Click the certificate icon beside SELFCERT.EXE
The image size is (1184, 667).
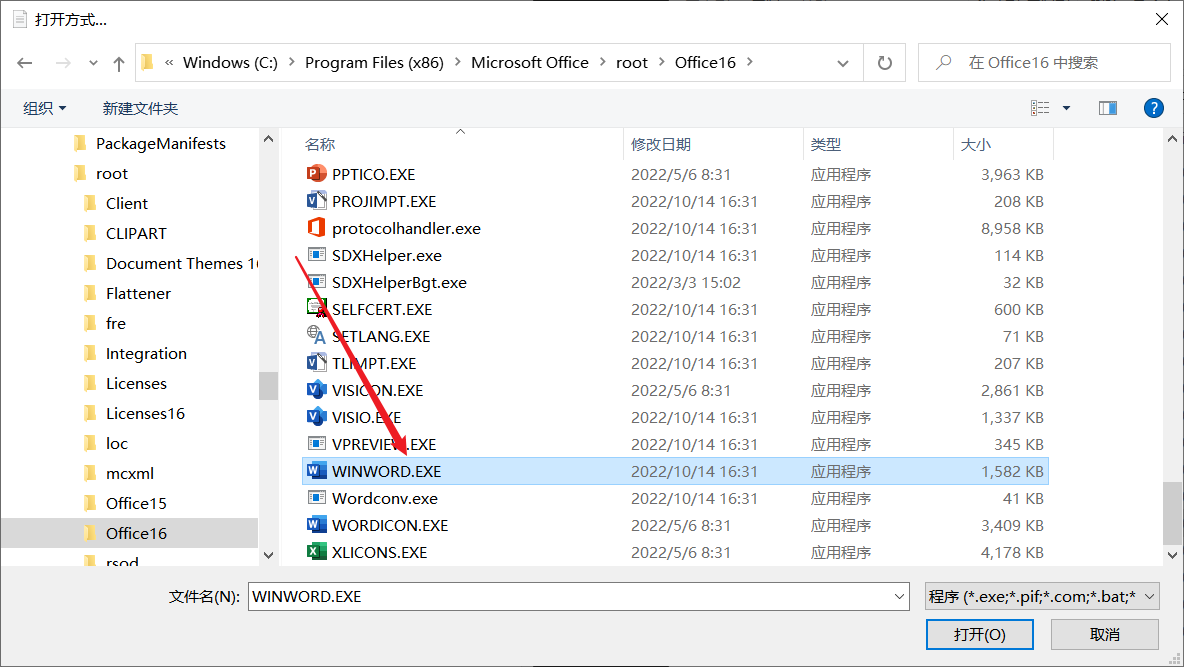(316, 309)
